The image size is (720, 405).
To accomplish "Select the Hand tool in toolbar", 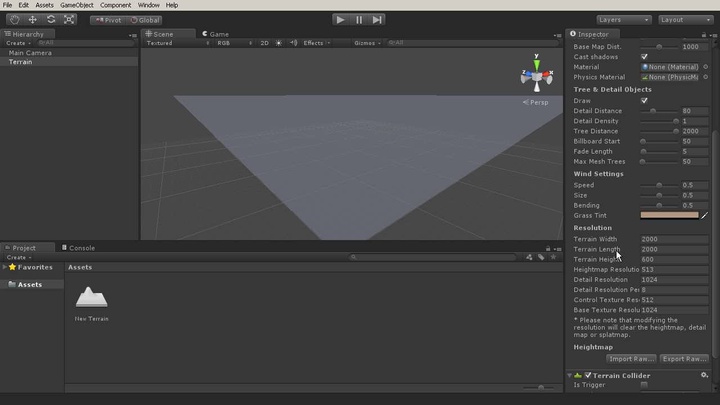I will pyautogui.click(x=14, y=20).
